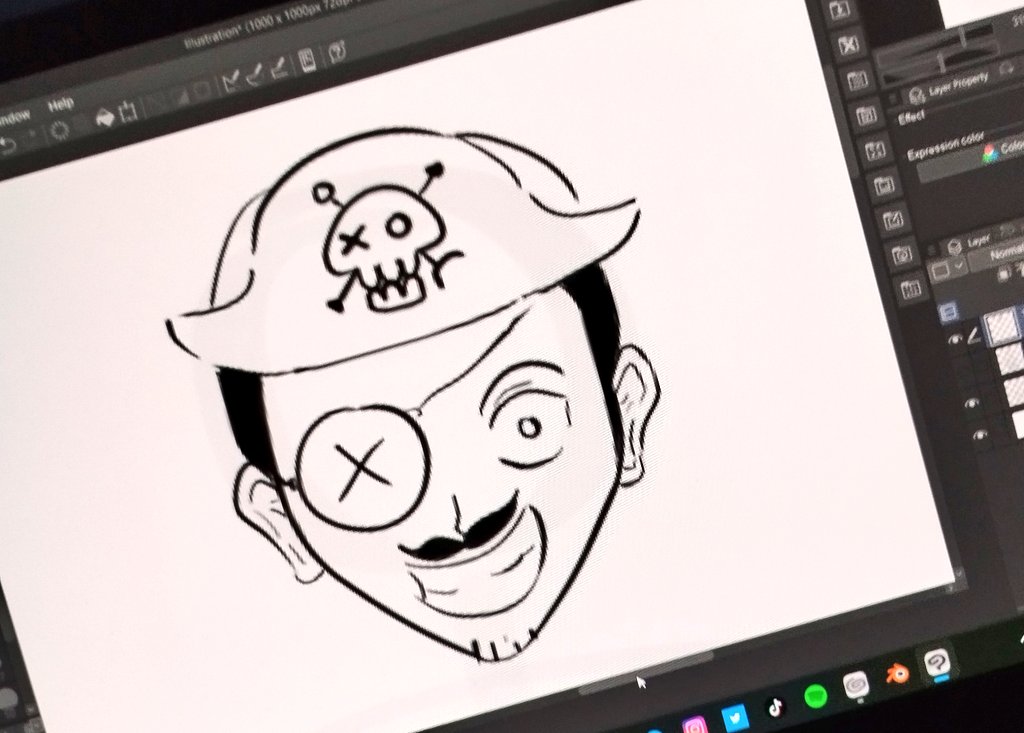Viewport: 1024px width, 733px height.
Task: Open Clip Studio Paint from the taskbar
Action: (x=938, y=664)
